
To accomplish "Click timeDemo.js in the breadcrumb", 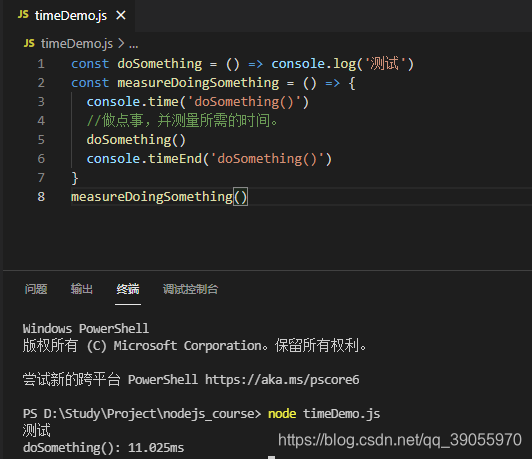I will pyautogui.click(x=77, y=43).
